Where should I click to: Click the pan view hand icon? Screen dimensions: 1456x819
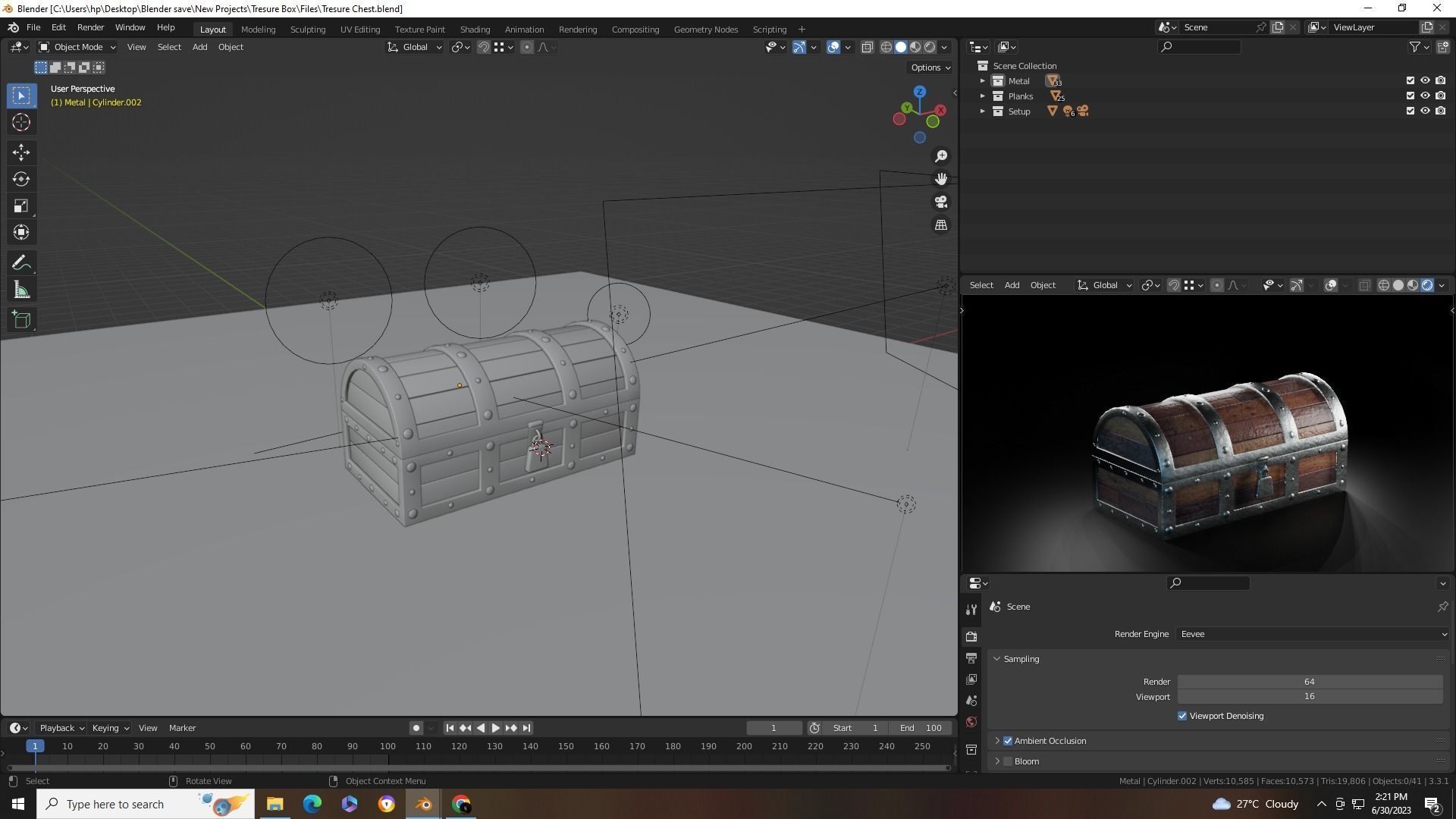pyautogui.click(x=941, y=179)
